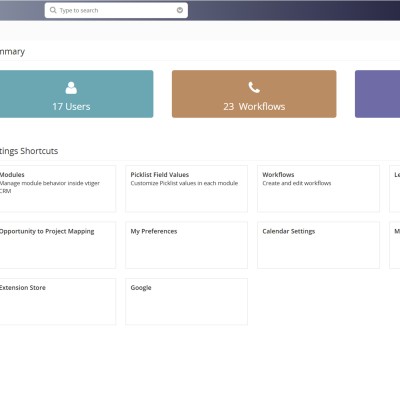Open the Workflows shortcut card

pyautogui.click(x=318, y=189)
